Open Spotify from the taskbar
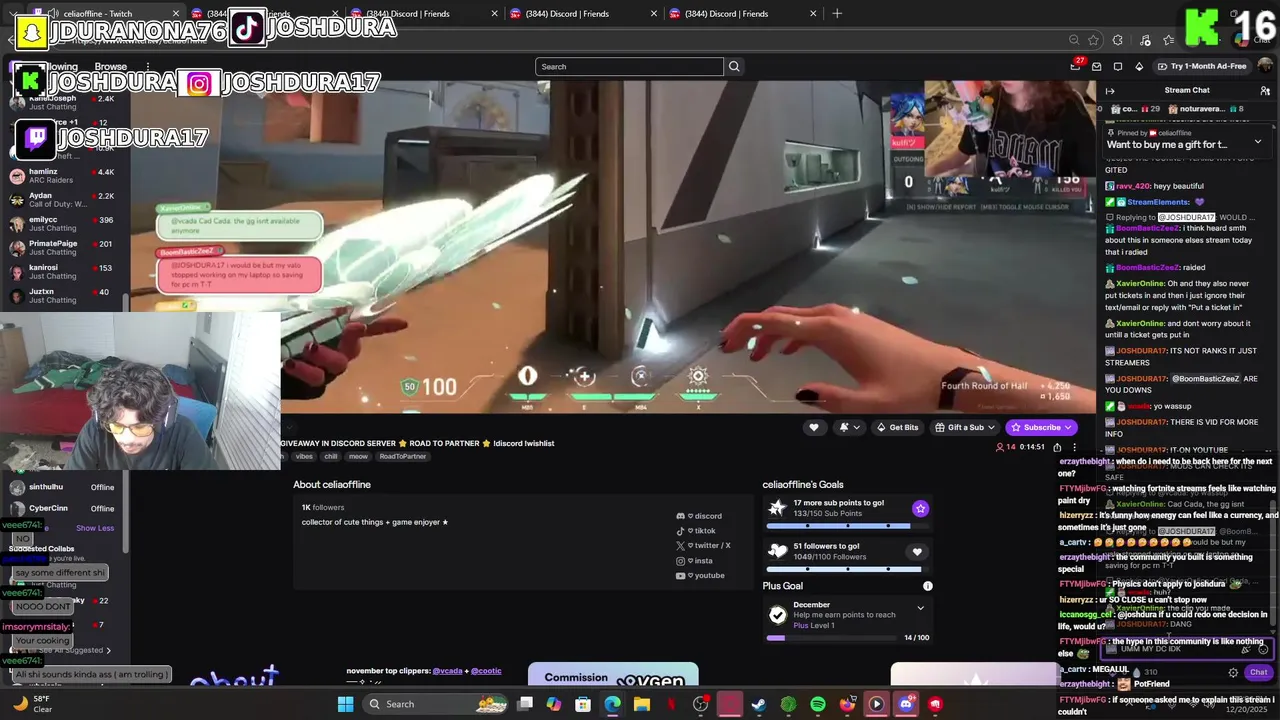The height and width of the screenshot is (720, 1280). [818, 704]
